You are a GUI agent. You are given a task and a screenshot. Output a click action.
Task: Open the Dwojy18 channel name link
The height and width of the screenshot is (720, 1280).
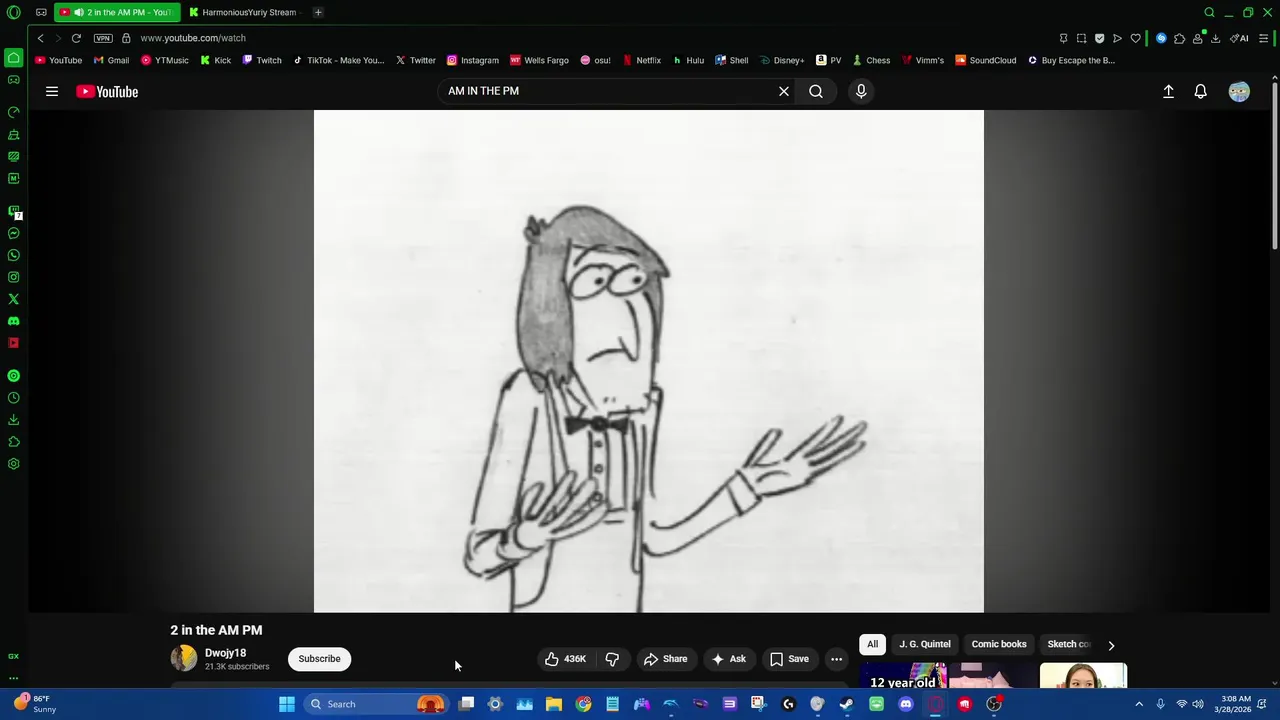point(225,653)
